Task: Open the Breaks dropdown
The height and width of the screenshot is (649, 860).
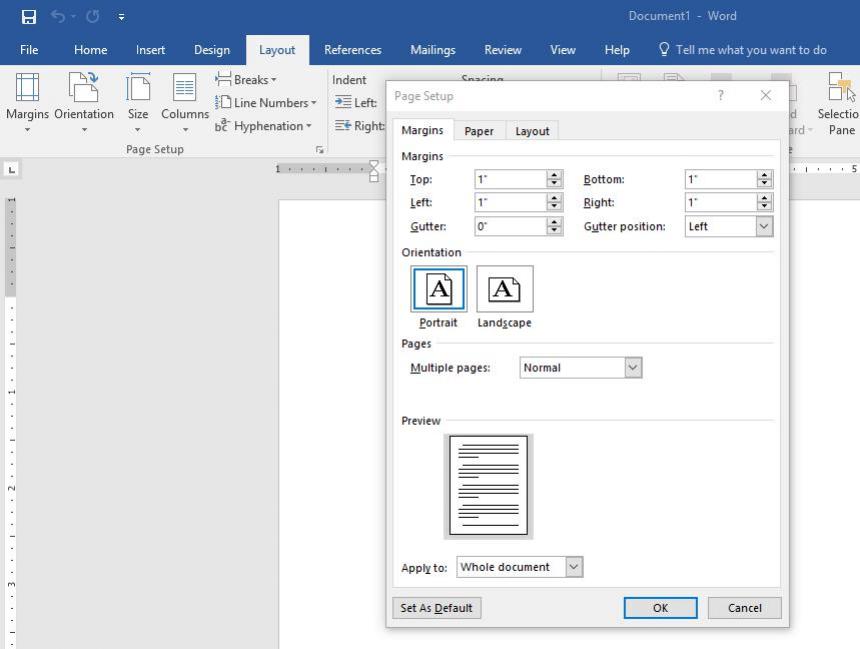Action: click(x=246, y=80)
